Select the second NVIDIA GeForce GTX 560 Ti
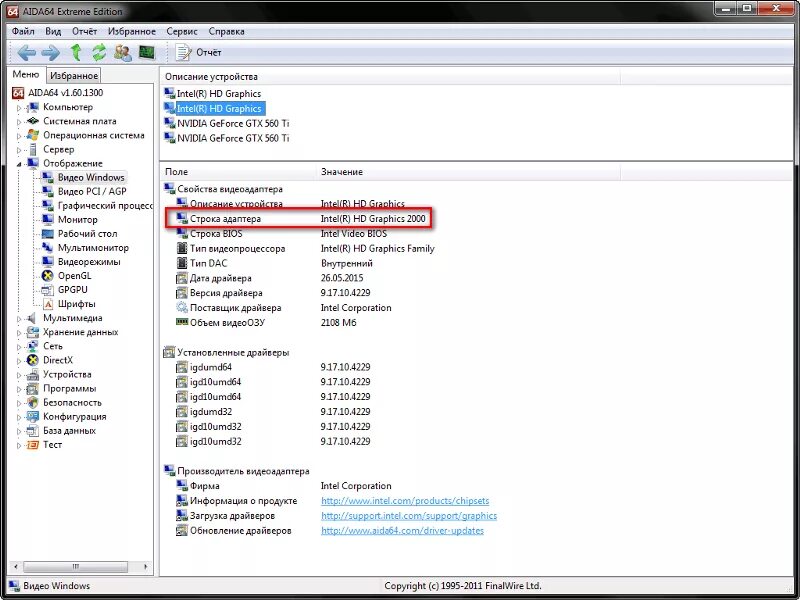Viewport: 800px width, 600px height. (233, 138)
